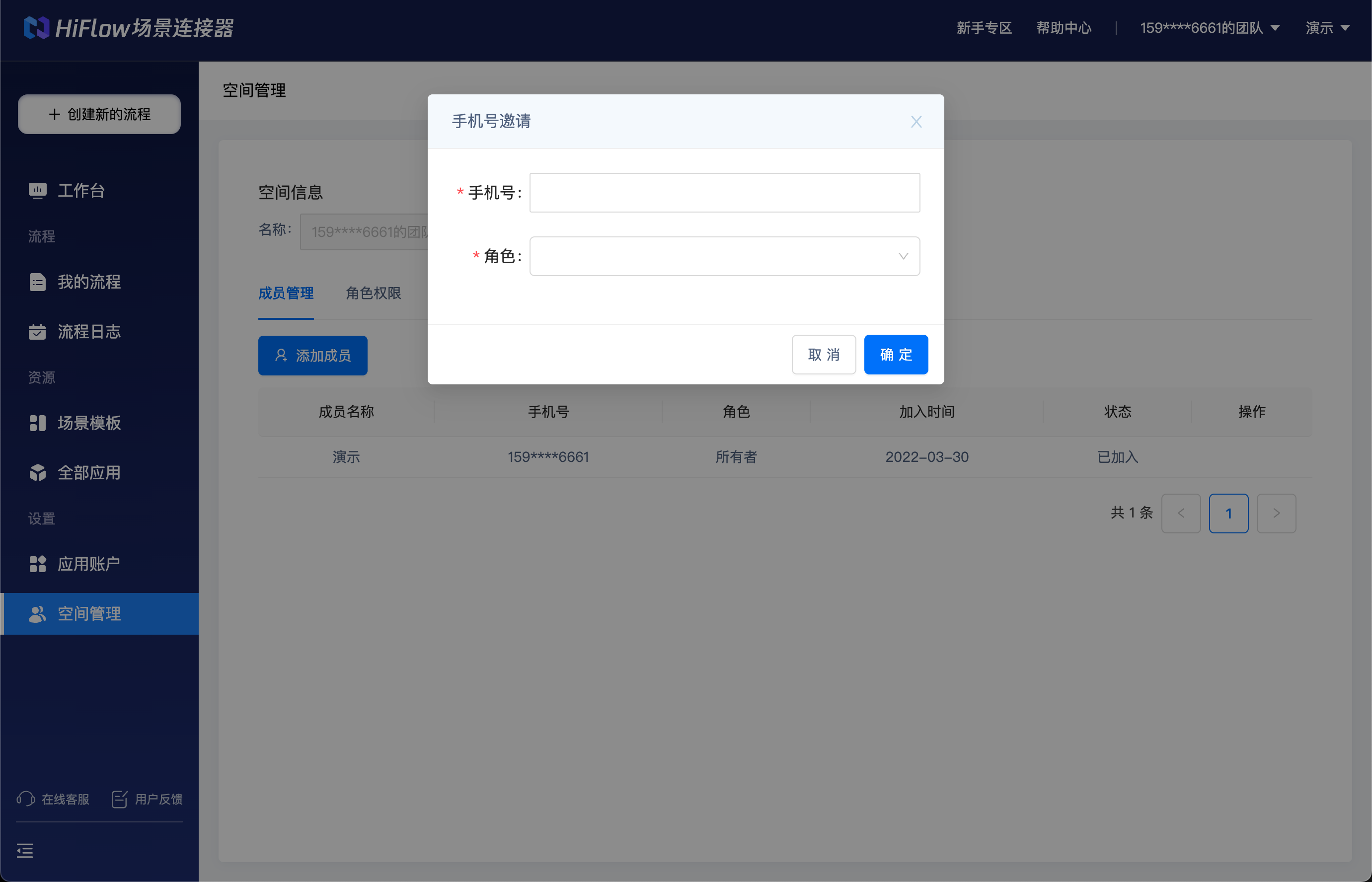Open 全部应用 cube icon

click(x=37, y=472)
